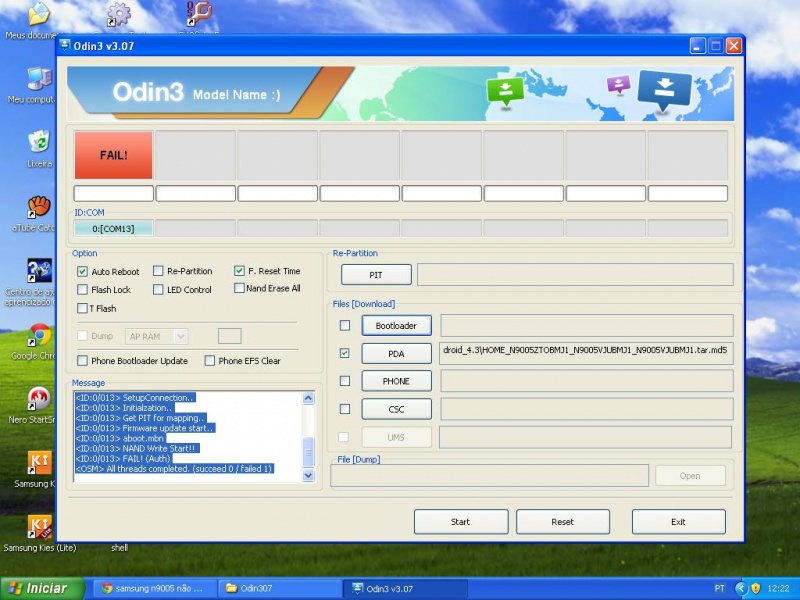Click purple download icon in banner
Screen dimensions: 800x600
(618, 85)
